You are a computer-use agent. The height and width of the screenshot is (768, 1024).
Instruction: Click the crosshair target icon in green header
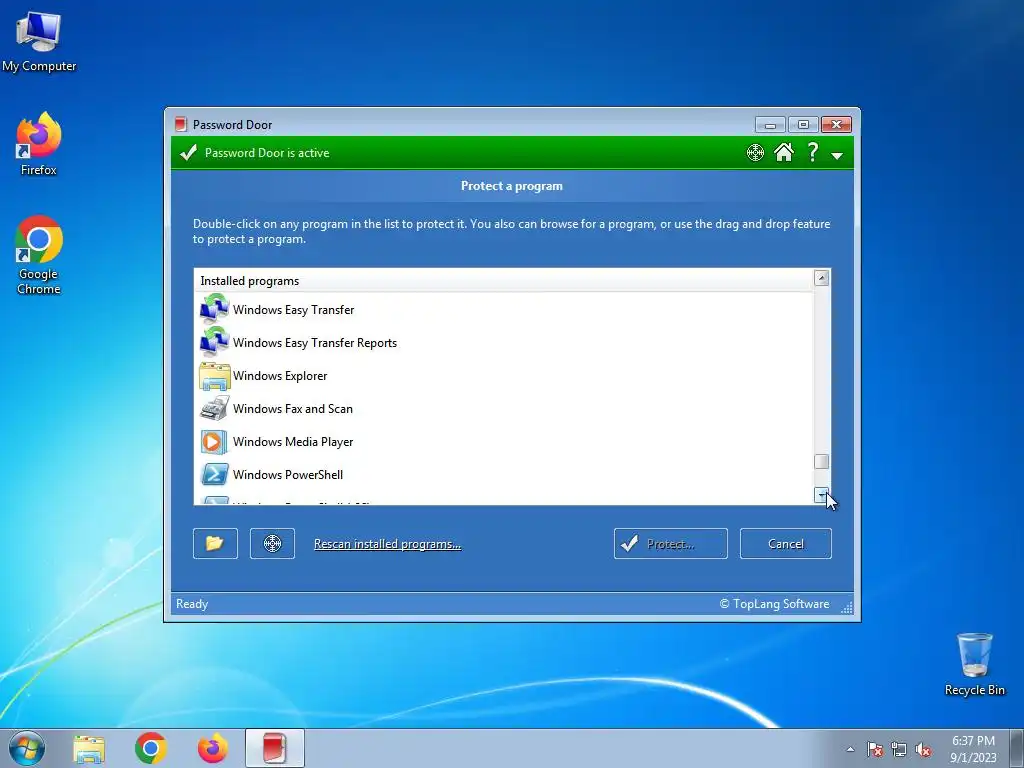coord(755,153)
